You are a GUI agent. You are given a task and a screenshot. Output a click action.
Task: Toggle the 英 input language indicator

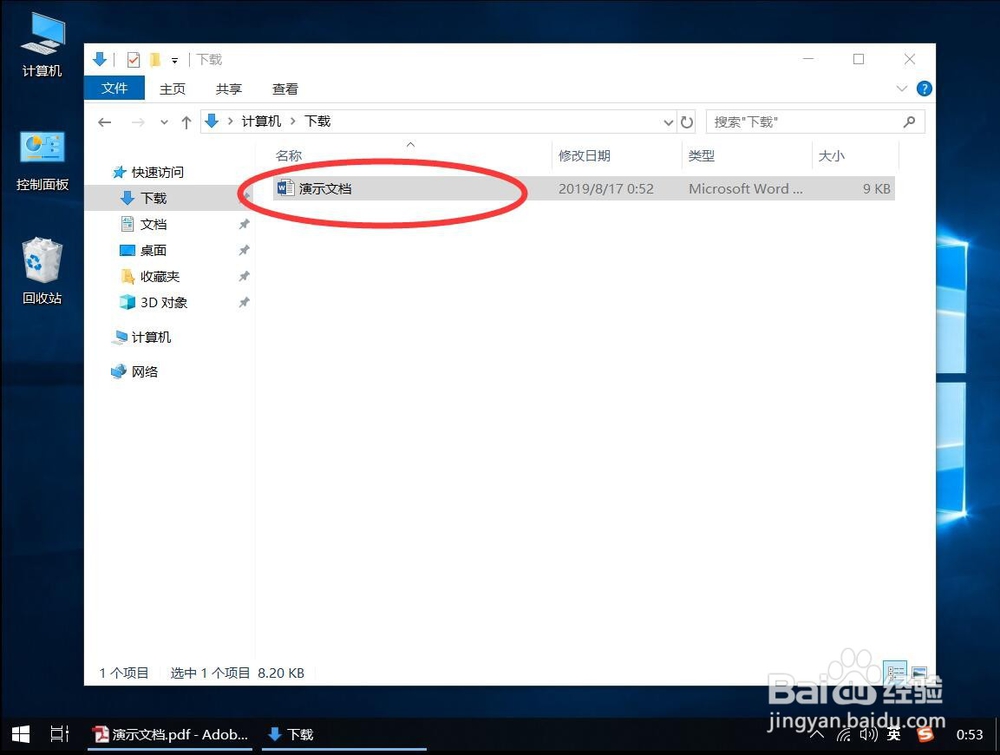[x=893, y=734]
